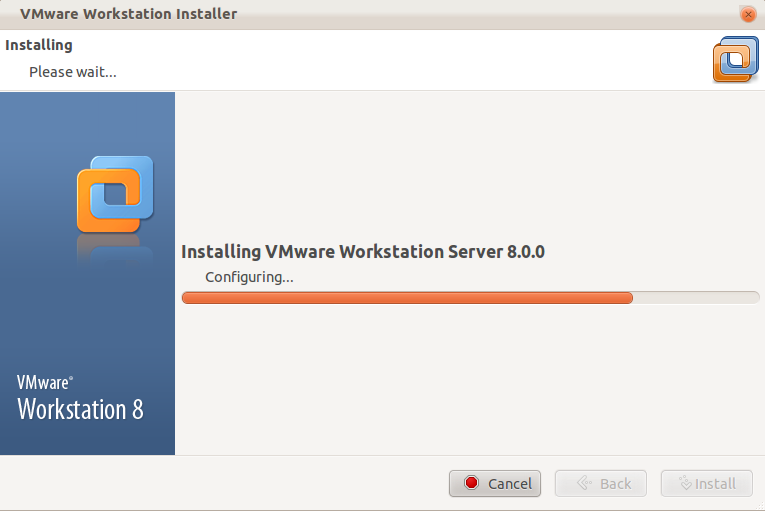Click the disabled Install button

click(x=706, y=483)
